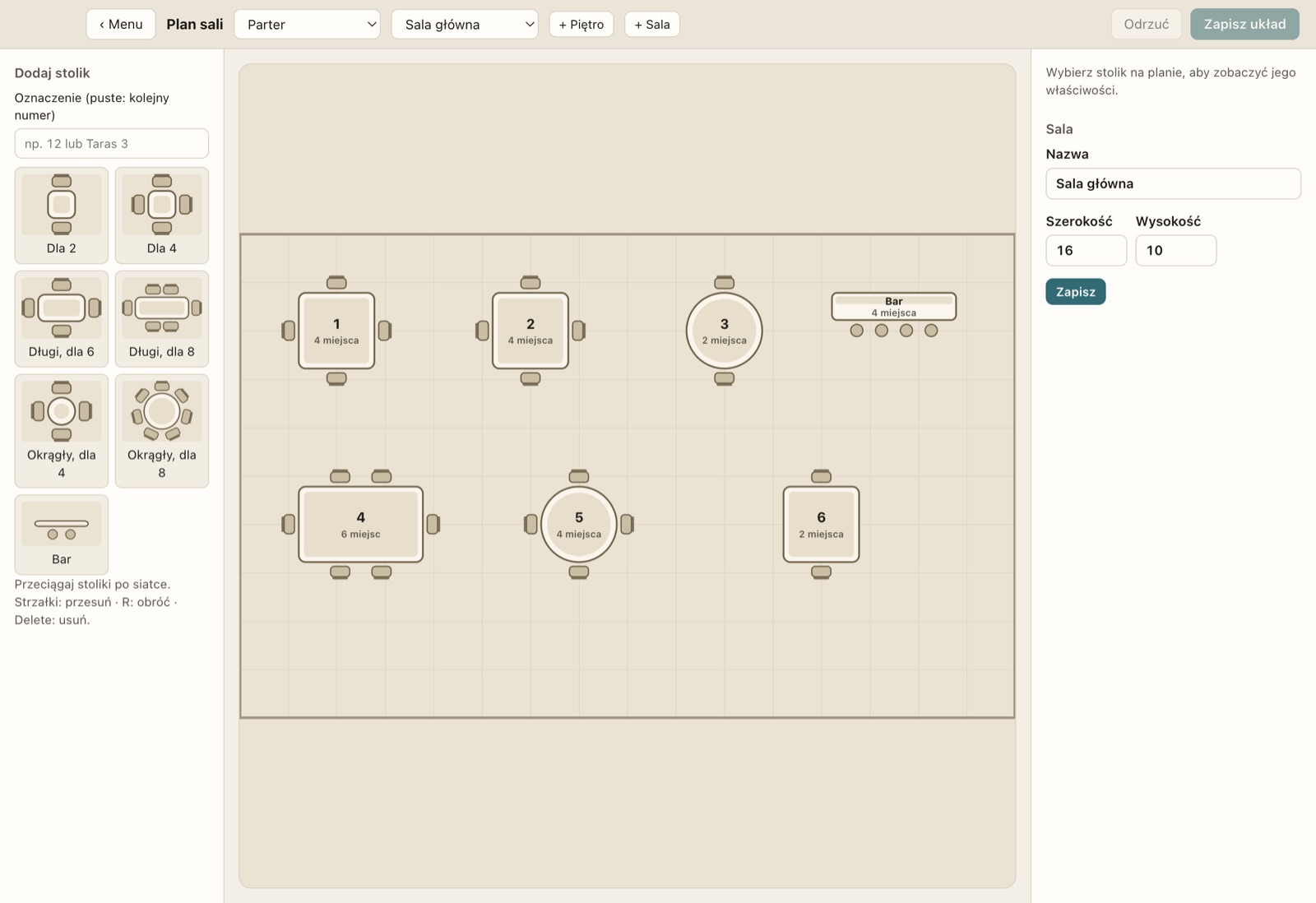Click the 'Dodaj stolik' heading
Screen dimensions: 1316x903
click(x=52, y=72)
